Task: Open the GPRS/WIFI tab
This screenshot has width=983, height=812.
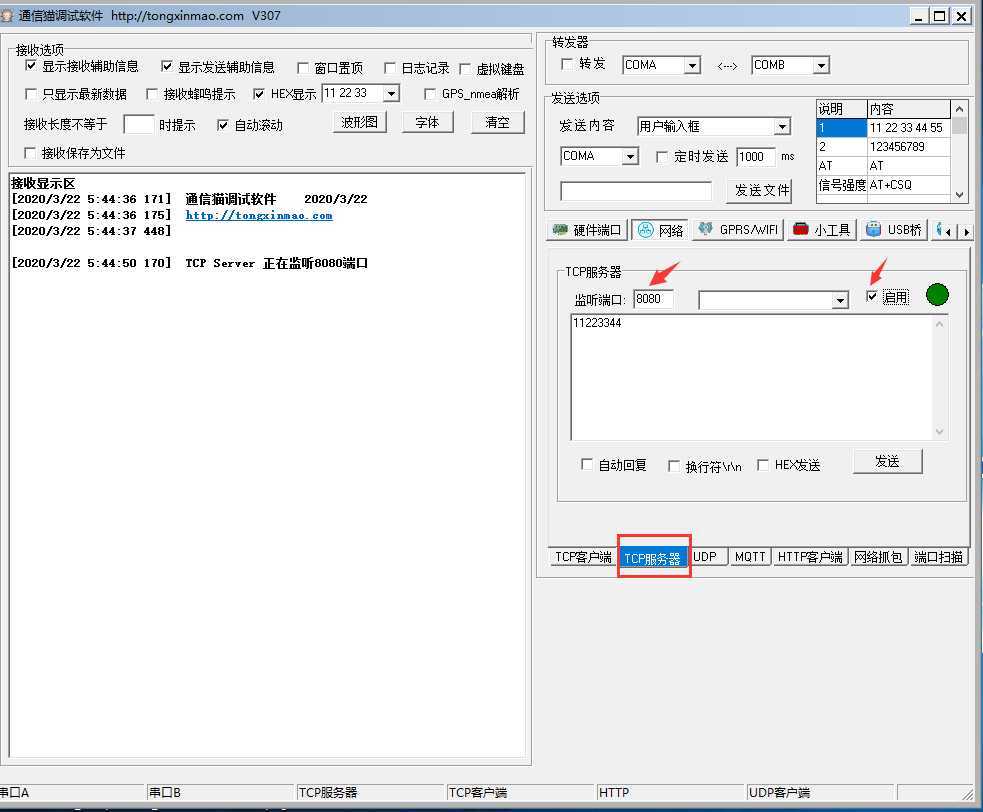Action: click(738, 230)
